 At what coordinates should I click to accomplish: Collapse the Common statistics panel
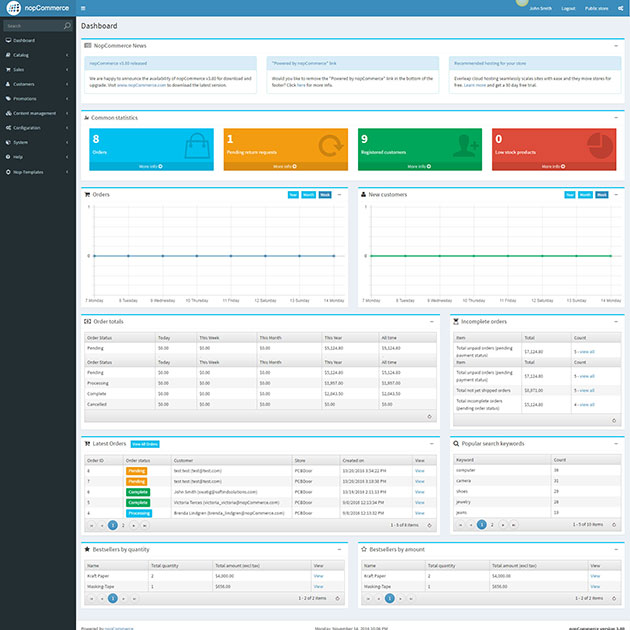pyautogui.click(x=616, y=117)
